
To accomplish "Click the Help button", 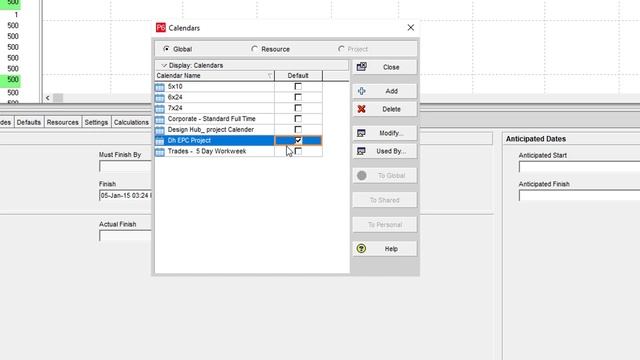I will click(x=385, y=249).
